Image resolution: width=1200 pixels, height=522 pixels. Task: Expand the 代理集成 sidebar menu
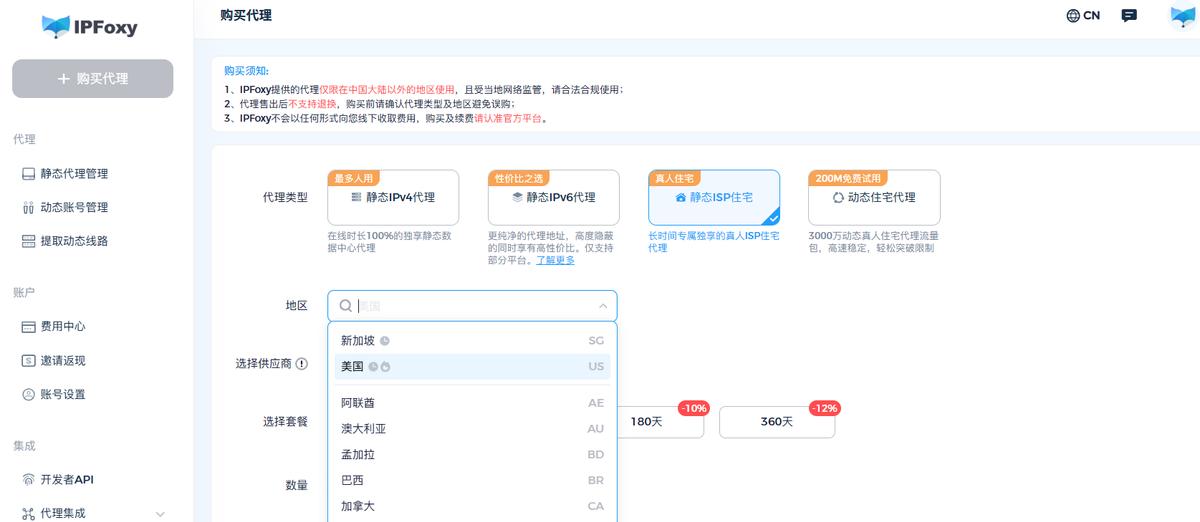(160, 514)
